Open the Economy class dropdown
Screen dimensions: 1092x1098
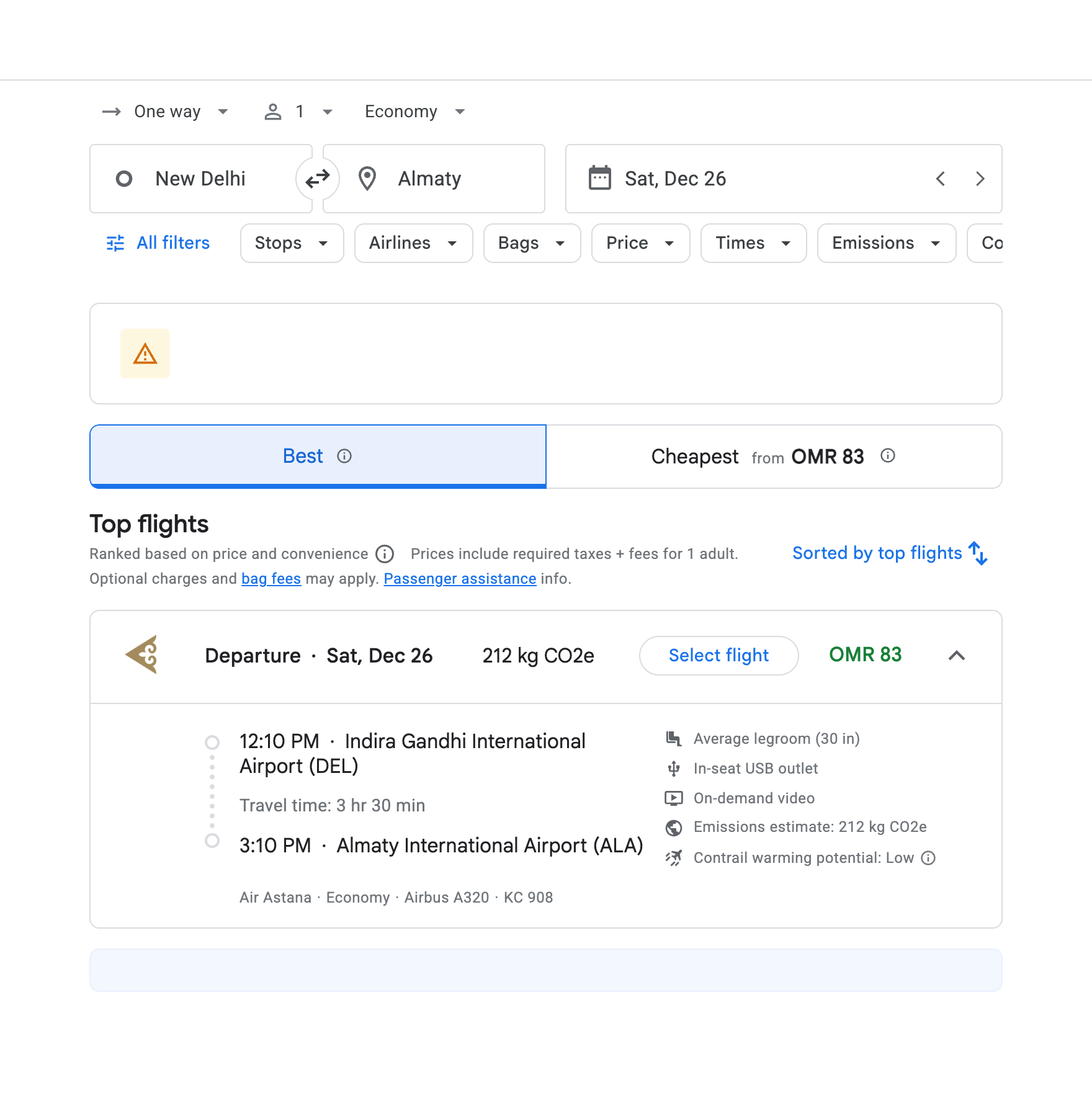(414, 112)
